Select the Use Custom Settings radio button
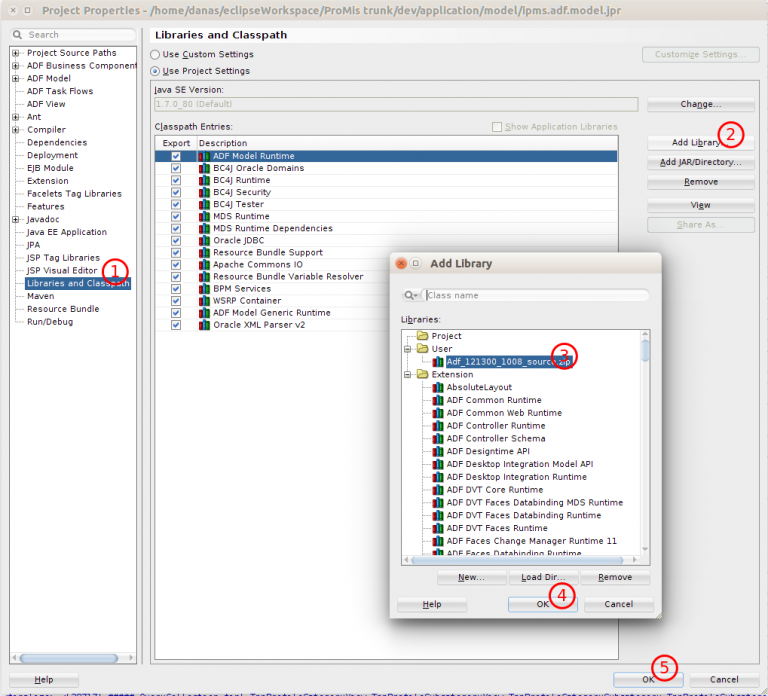This screenshot has height=696, width=768. (155, 55)
